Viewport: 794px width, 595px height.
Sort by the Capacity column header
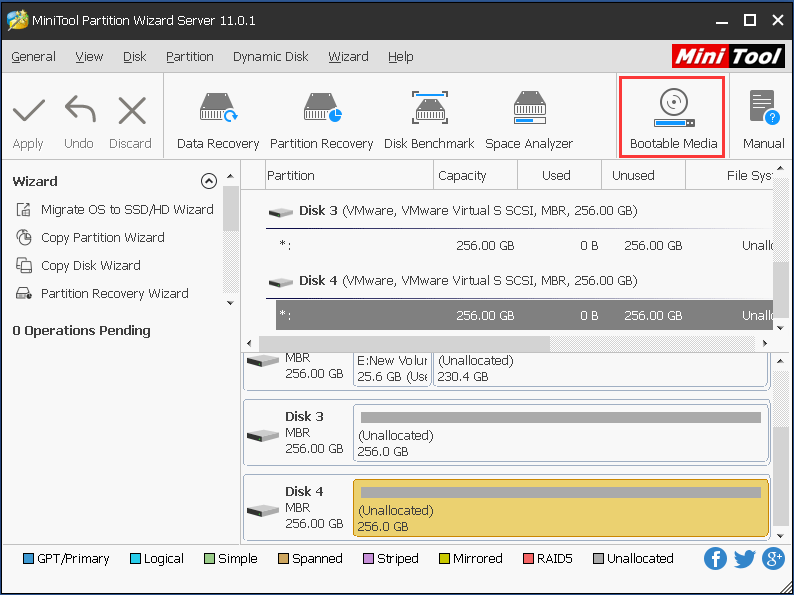coord(462,175)
